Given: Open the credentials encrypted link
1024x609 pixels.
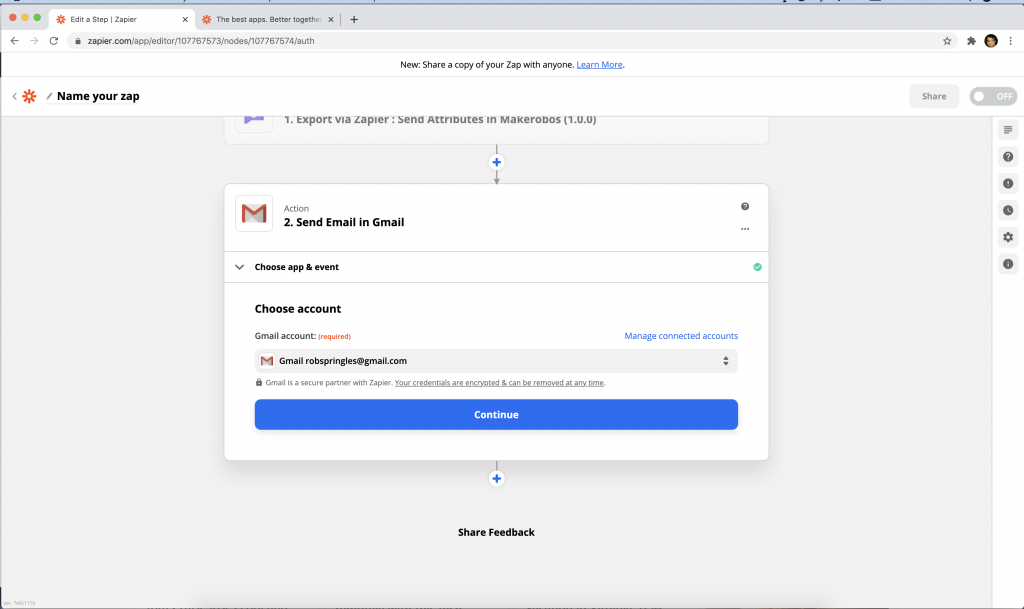Looking at the screenshot, I should tap(499, 383).
